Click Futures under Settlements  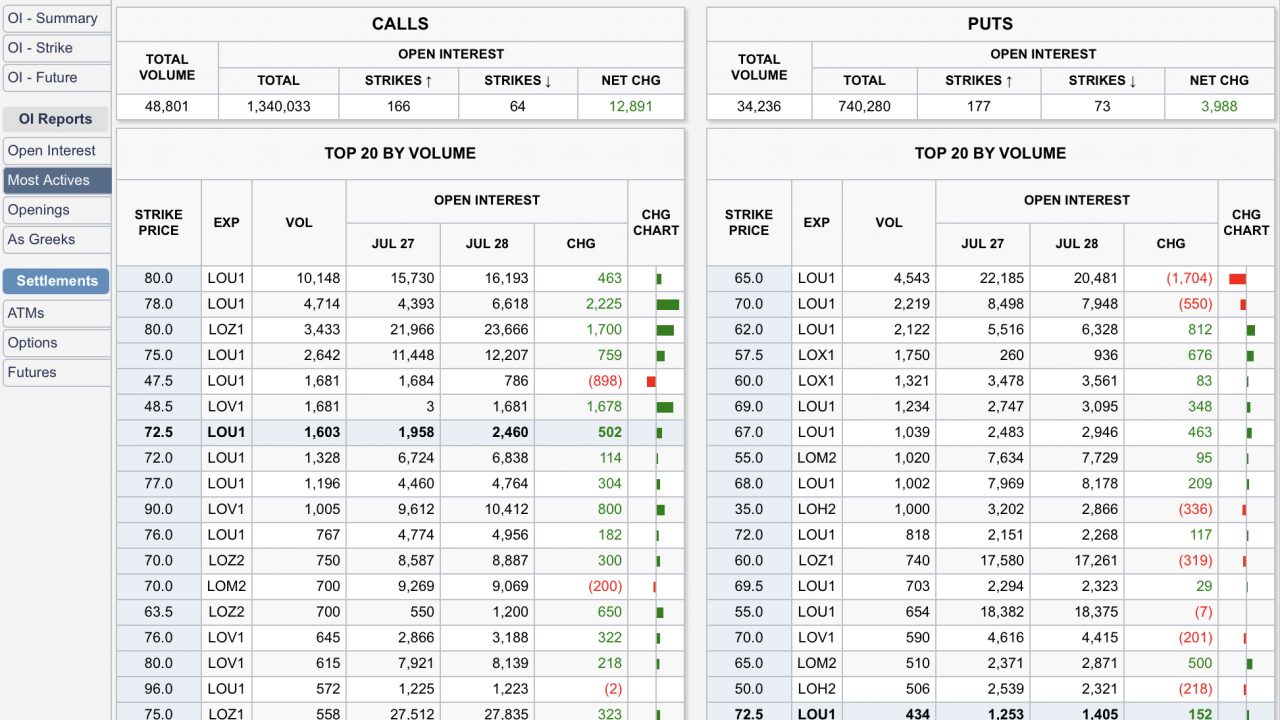tap(32, 372)
